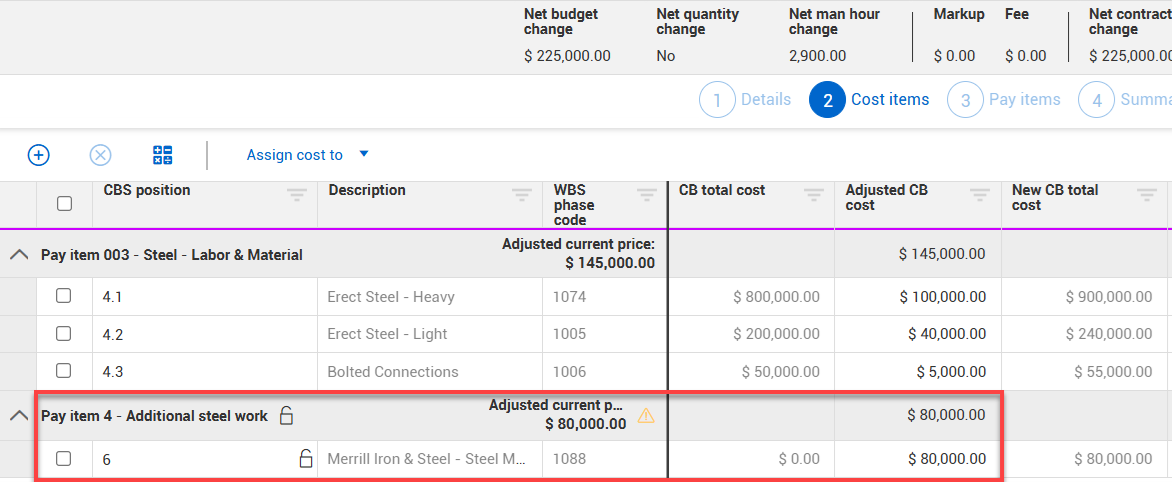Click the unlock icon beside Pay item 4 title
Viewport: 1172px width, 482px height.
pyautogui.click(x=286, y=415)
